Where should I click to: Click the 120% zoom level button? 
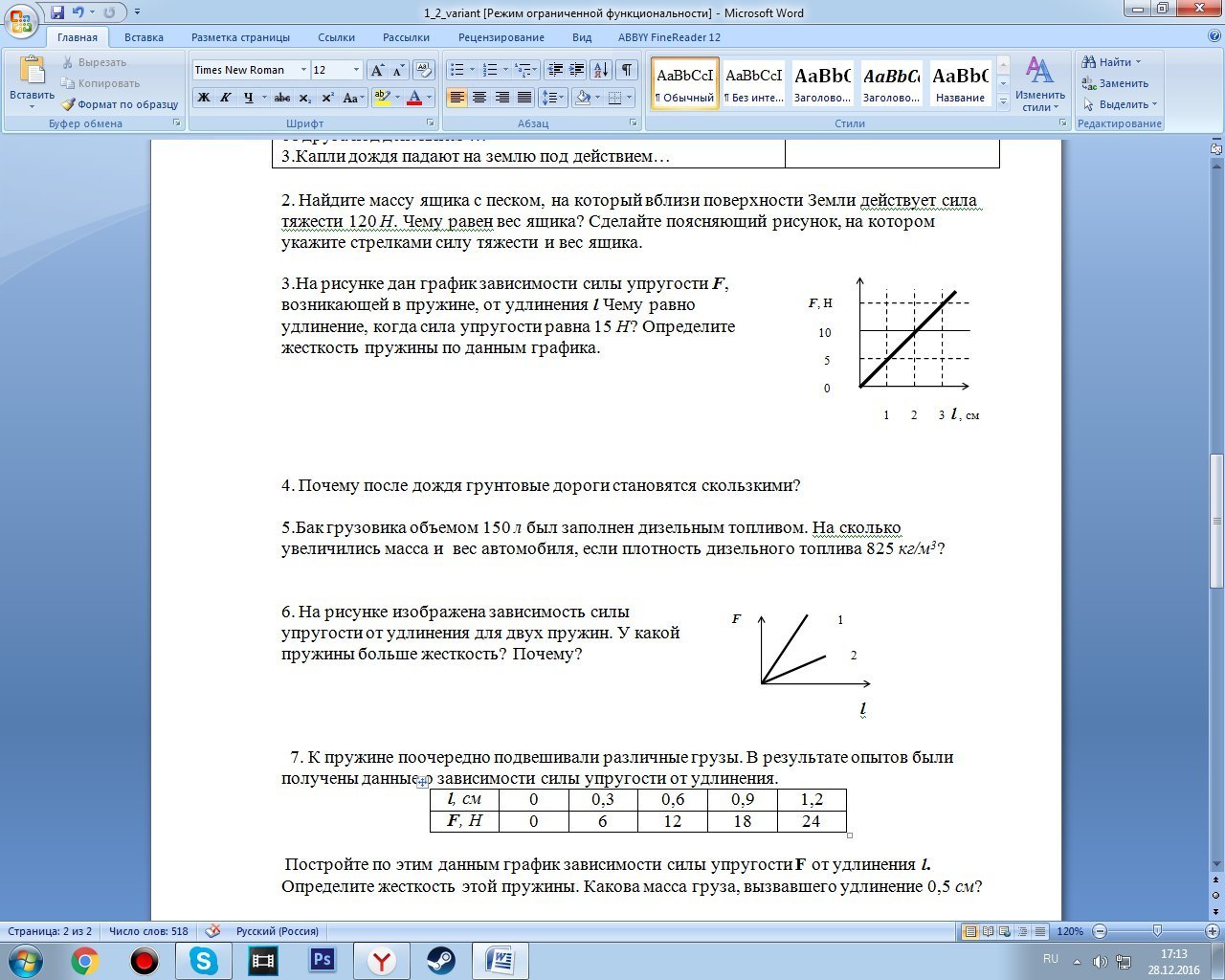1070,931
